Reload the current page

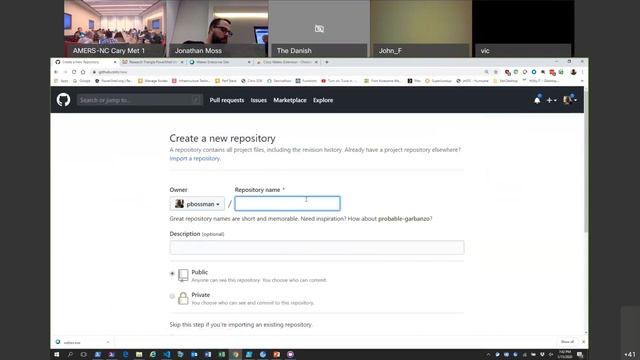74,72
